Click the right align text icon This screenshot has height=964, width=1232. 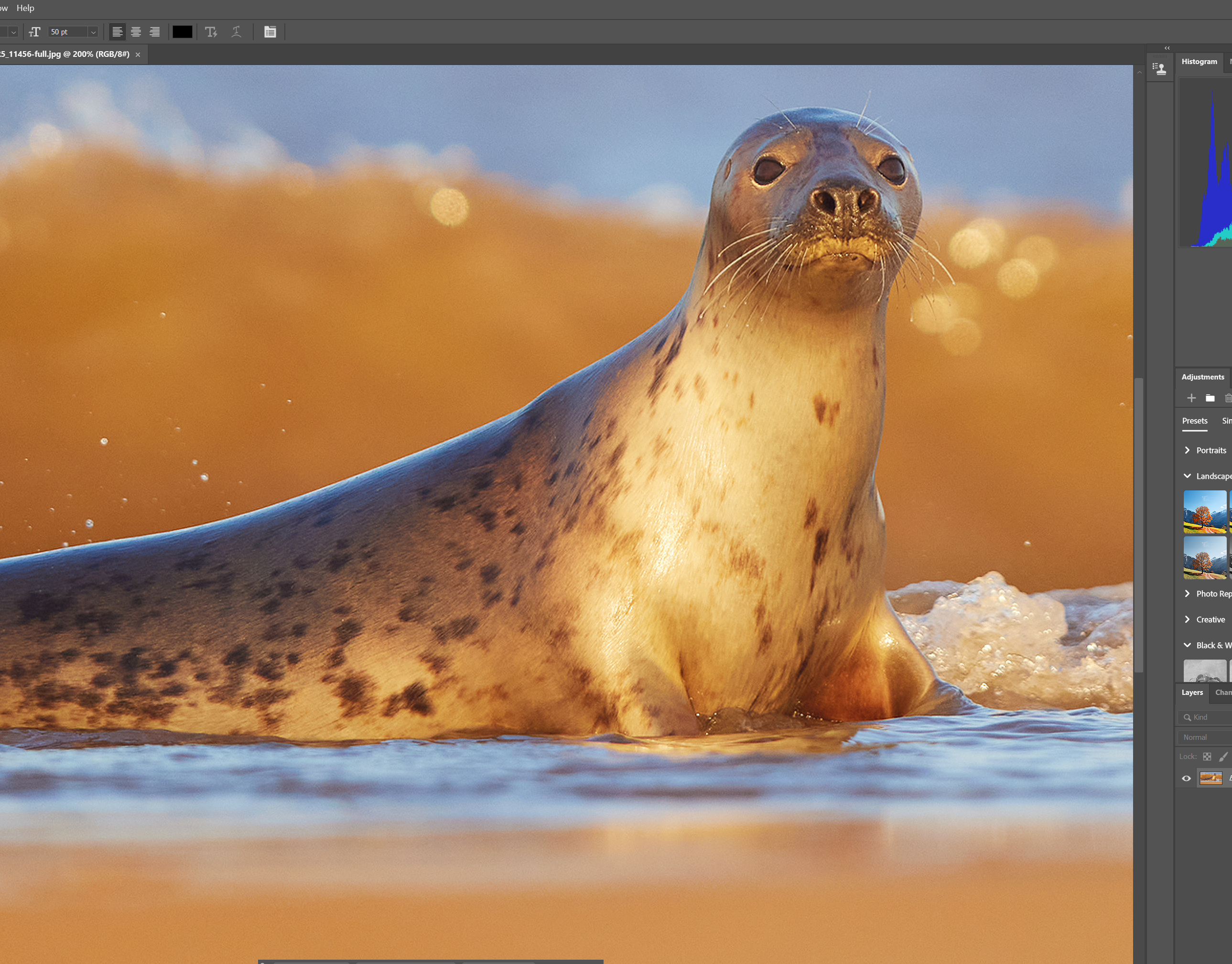(154, 32)
